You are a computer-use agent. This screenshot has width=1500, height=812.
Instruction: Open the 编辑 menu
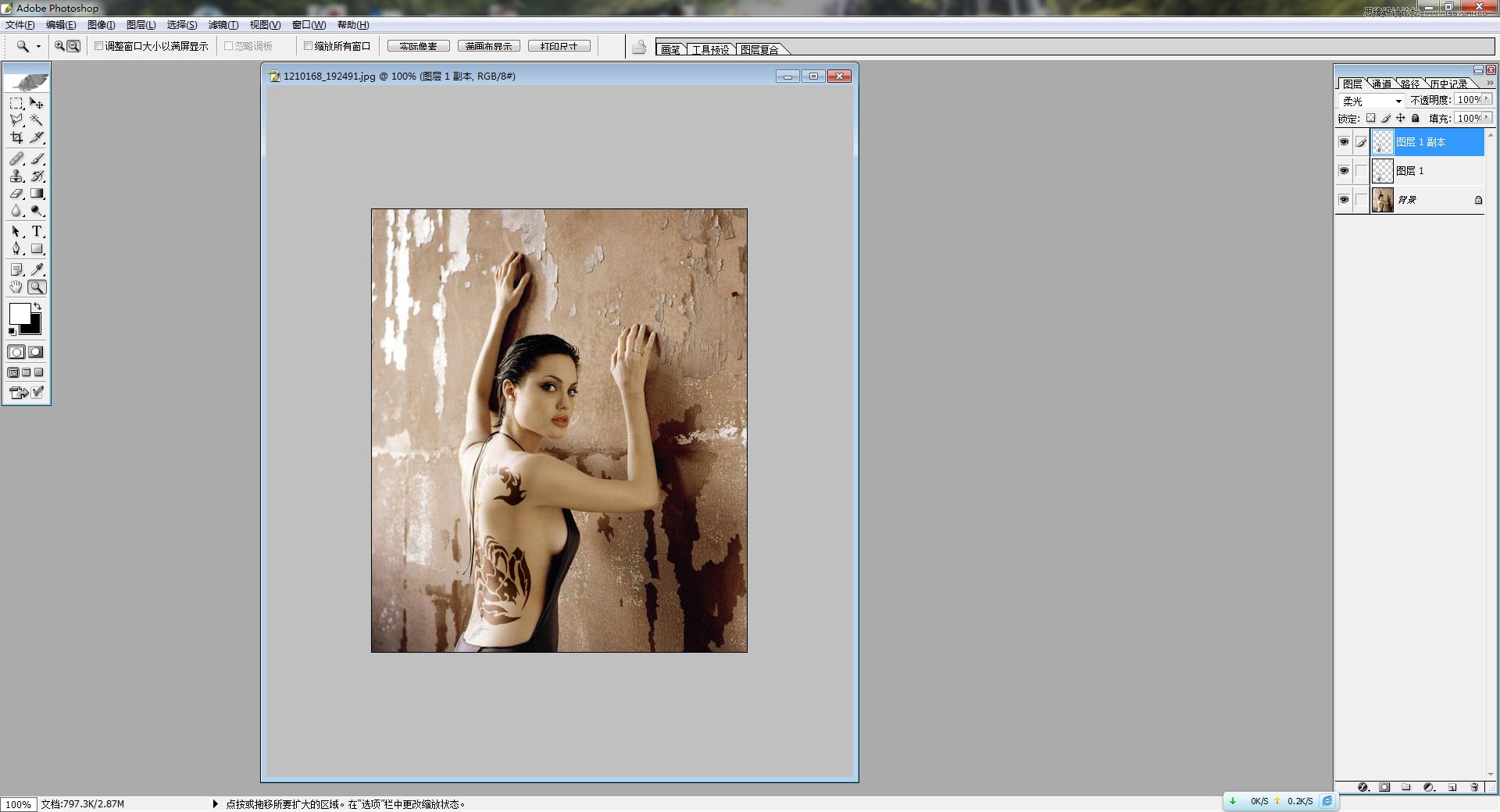(61, 25)
